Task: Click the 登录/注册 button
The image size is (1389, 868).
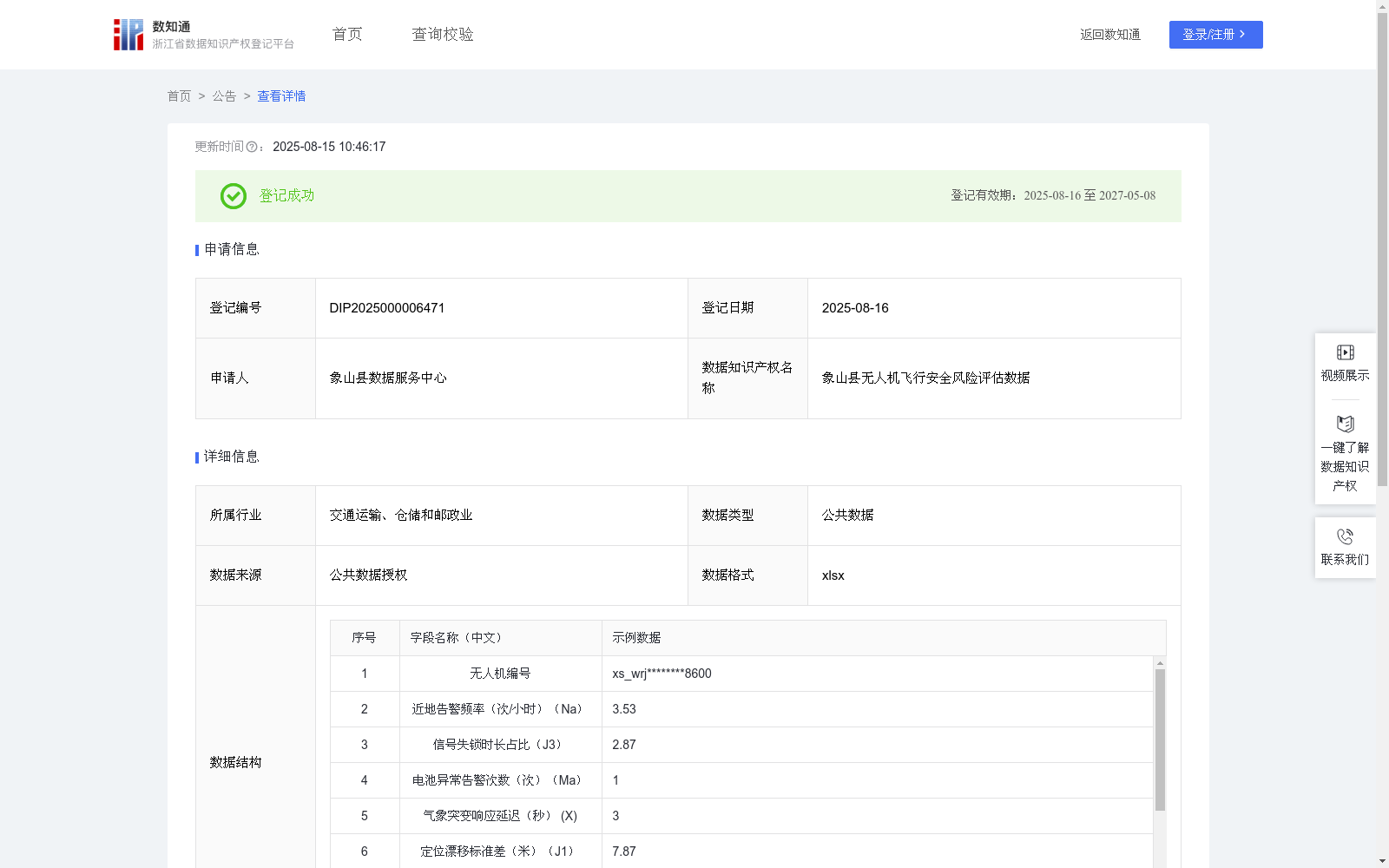Action: 1216,35
